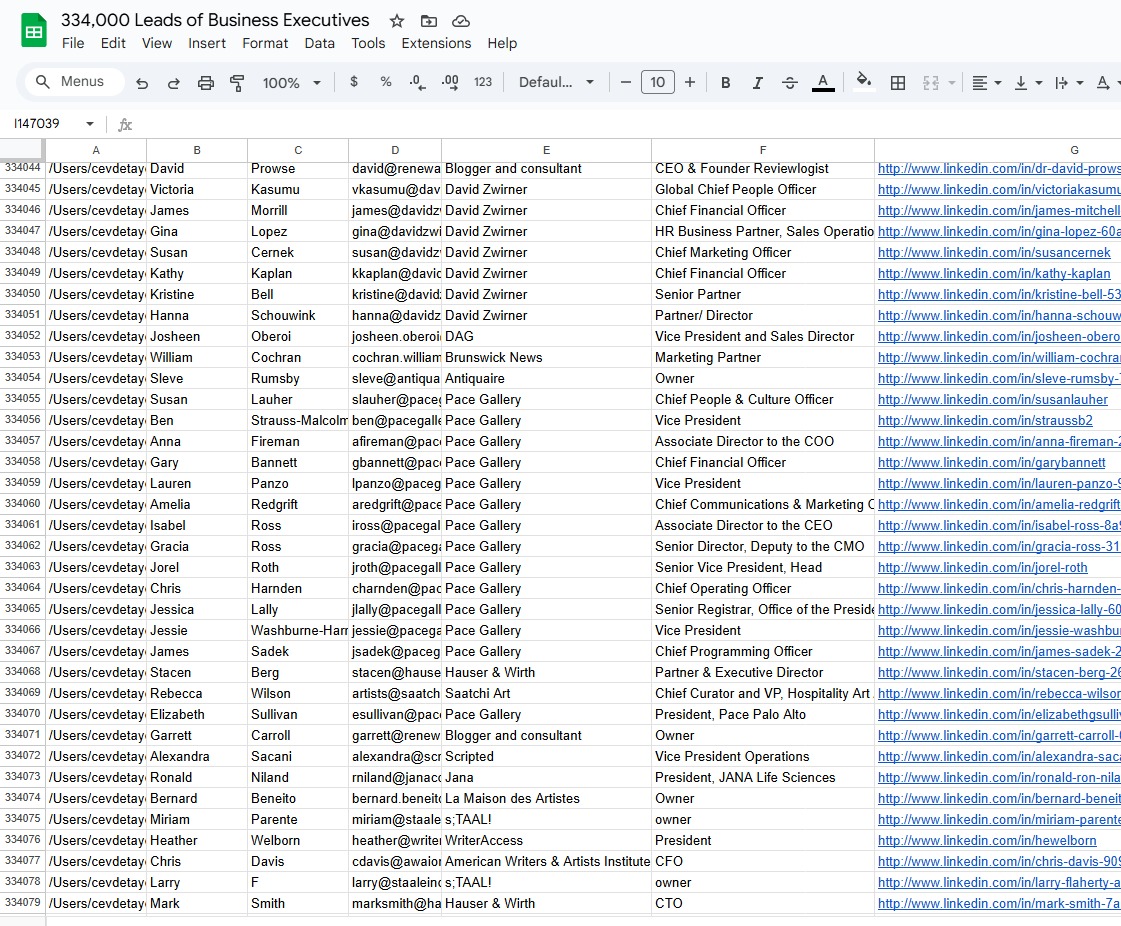The image size is (1121, 926).
Task: Open the zoom level dropdown
Action: (x=292, y=83)
